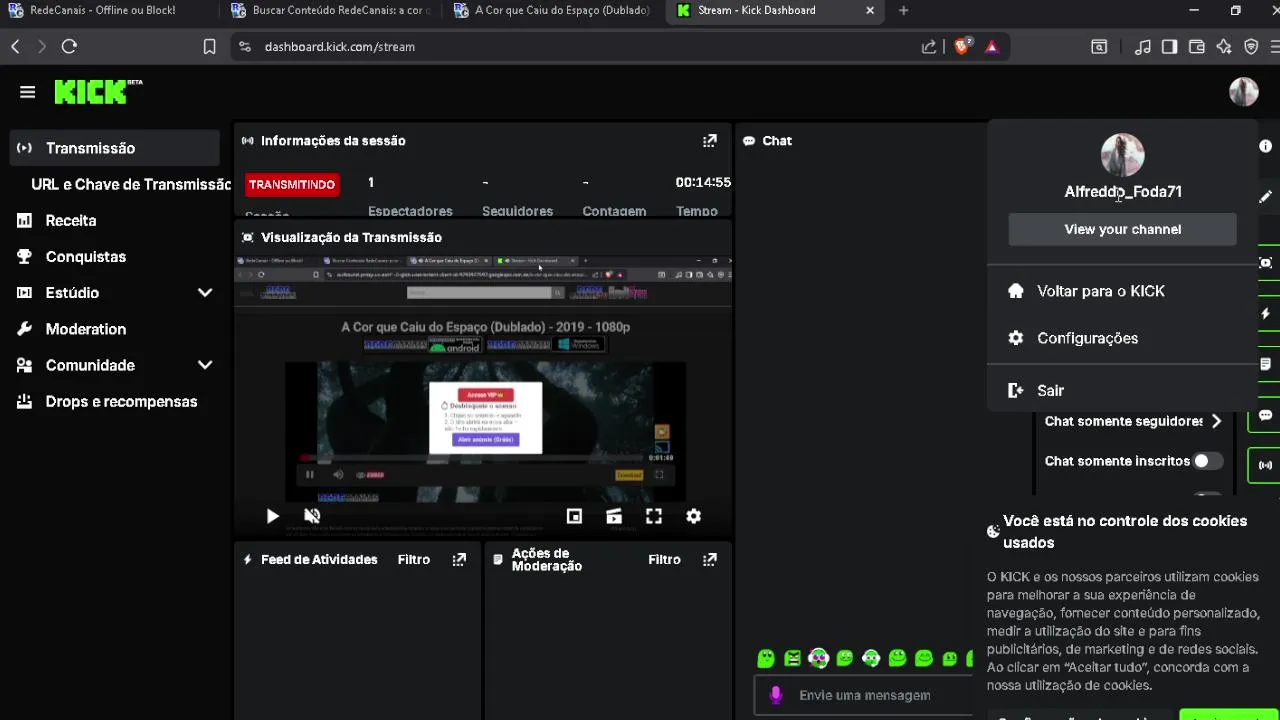
Task: Switch to Buscar Conteúdo RedeCanais tab
Action: 330,10
